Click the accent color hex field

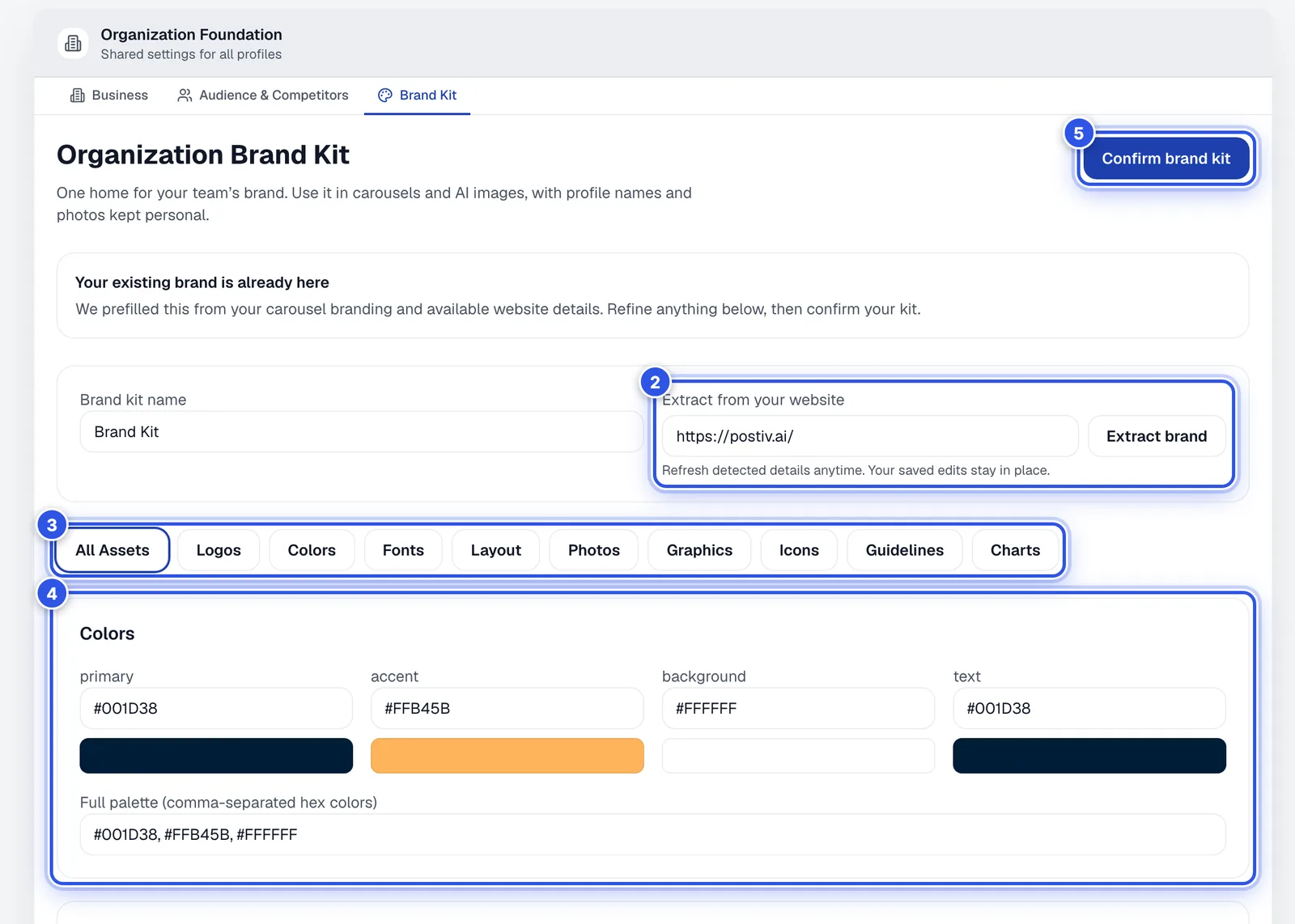click(x=507, y=709)
